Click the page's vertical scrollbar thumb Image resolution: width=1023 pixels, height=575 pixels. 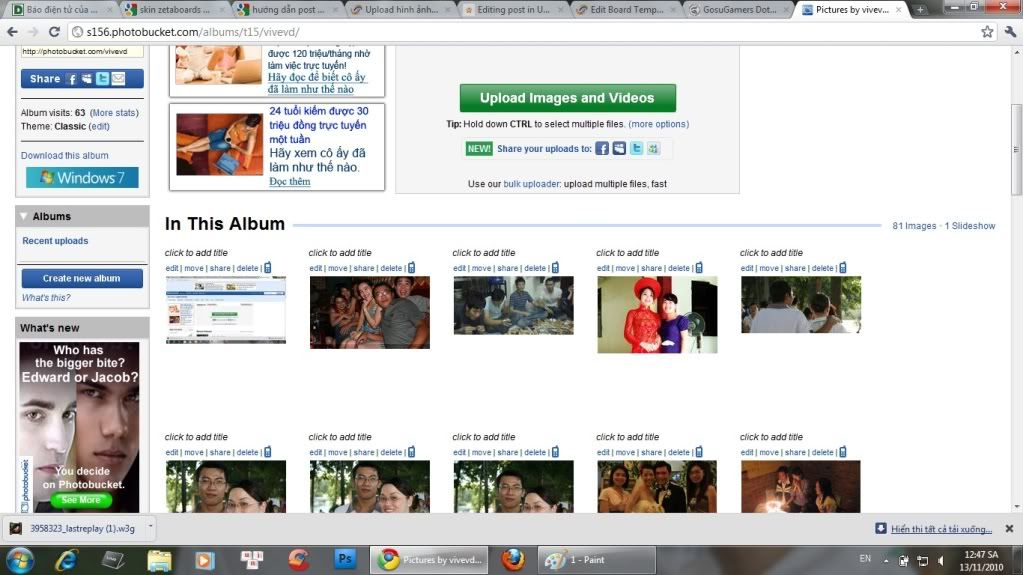click(x=1016, y=120)
